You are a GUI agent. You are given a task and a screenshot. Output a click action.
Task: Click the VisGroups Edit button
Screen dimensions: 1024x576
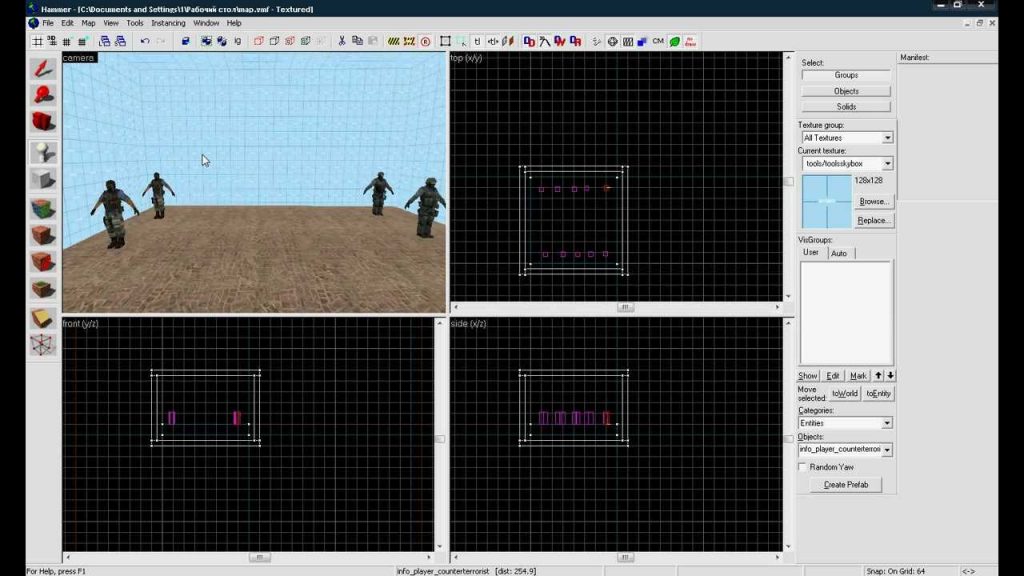point(833,376)
